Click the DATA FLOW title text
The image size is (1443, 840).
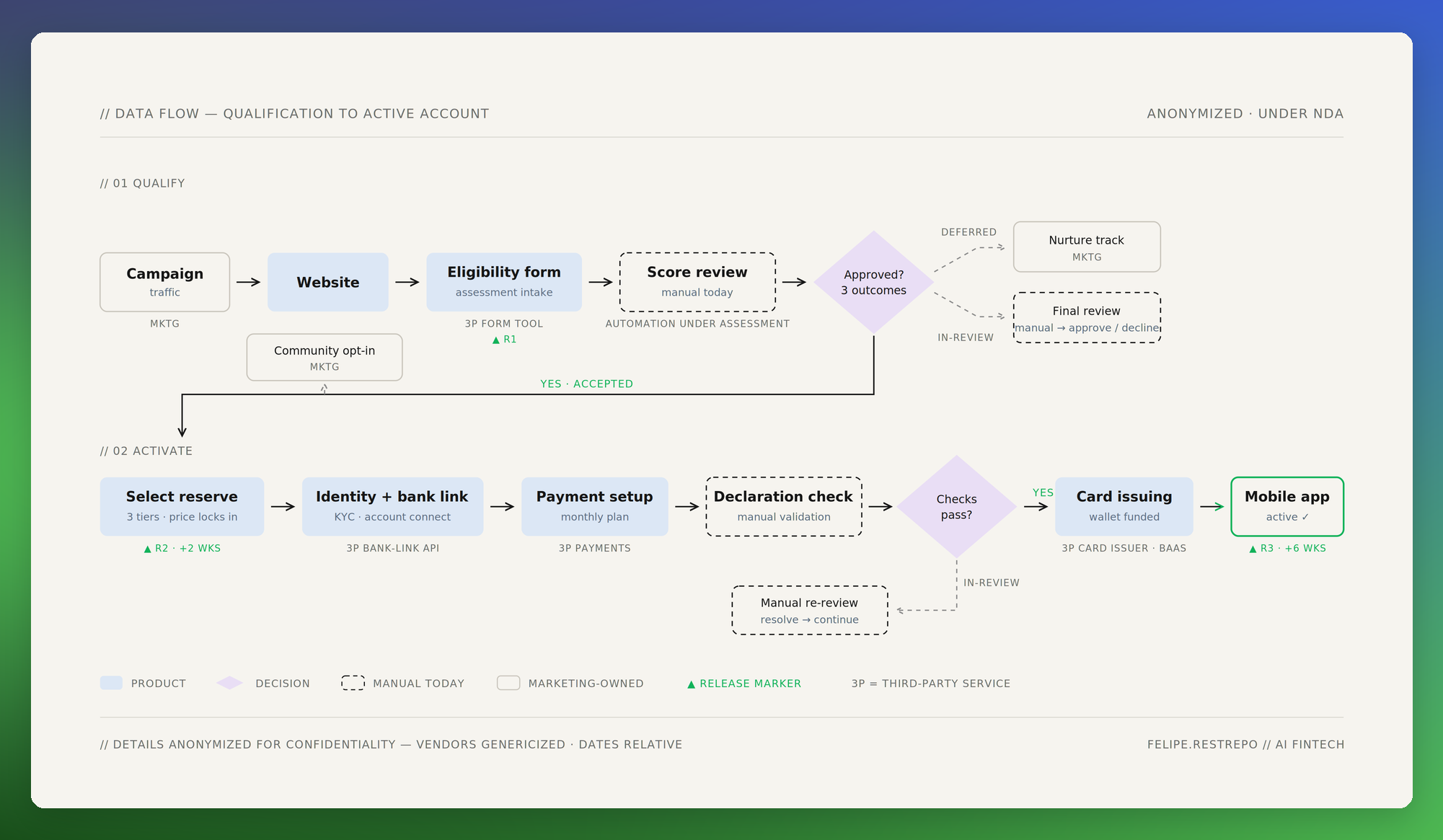[295, 113]
